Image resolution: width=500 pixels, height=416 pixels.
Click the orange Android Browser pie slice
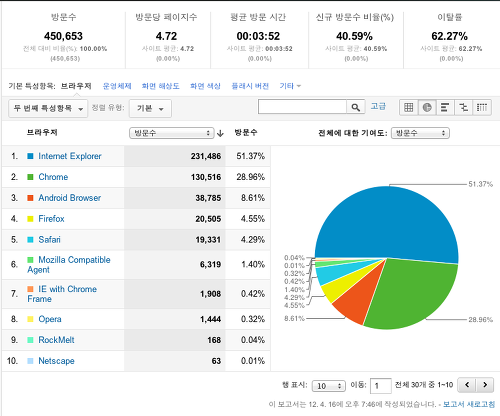pos(358,297)
